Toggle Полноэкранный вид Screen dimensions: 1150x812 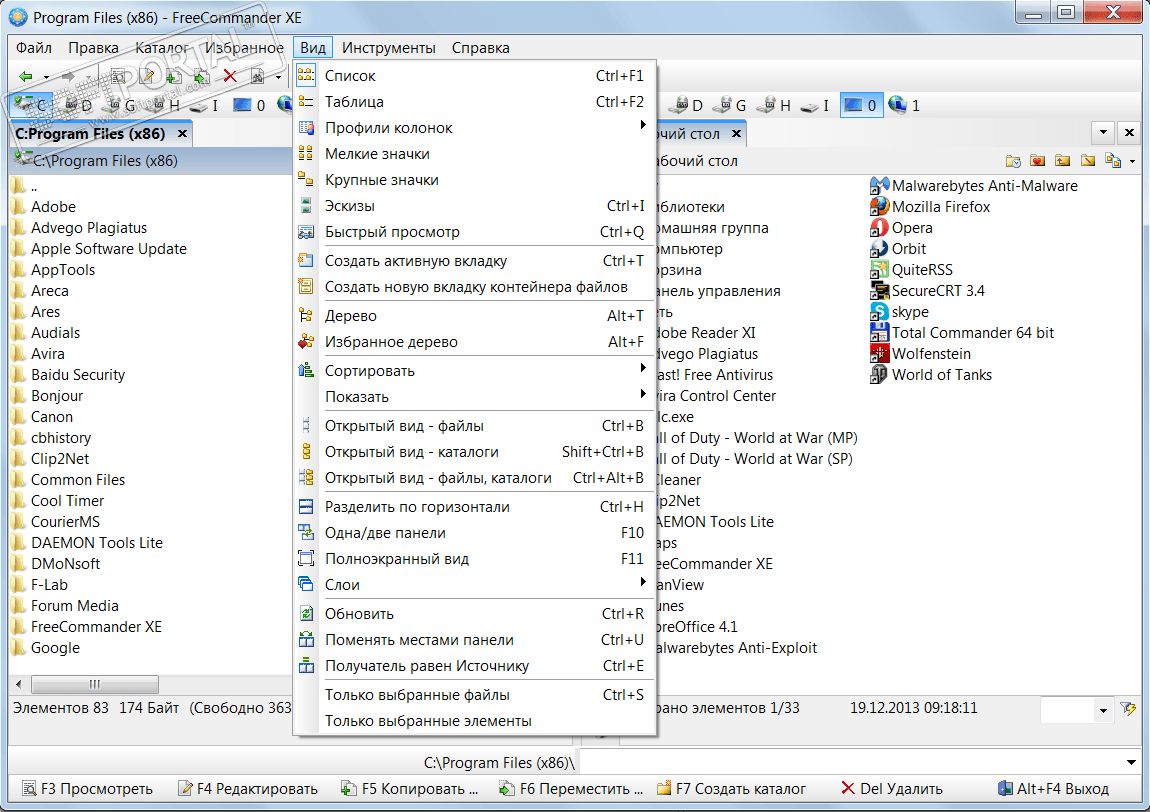tap(474, 559)
